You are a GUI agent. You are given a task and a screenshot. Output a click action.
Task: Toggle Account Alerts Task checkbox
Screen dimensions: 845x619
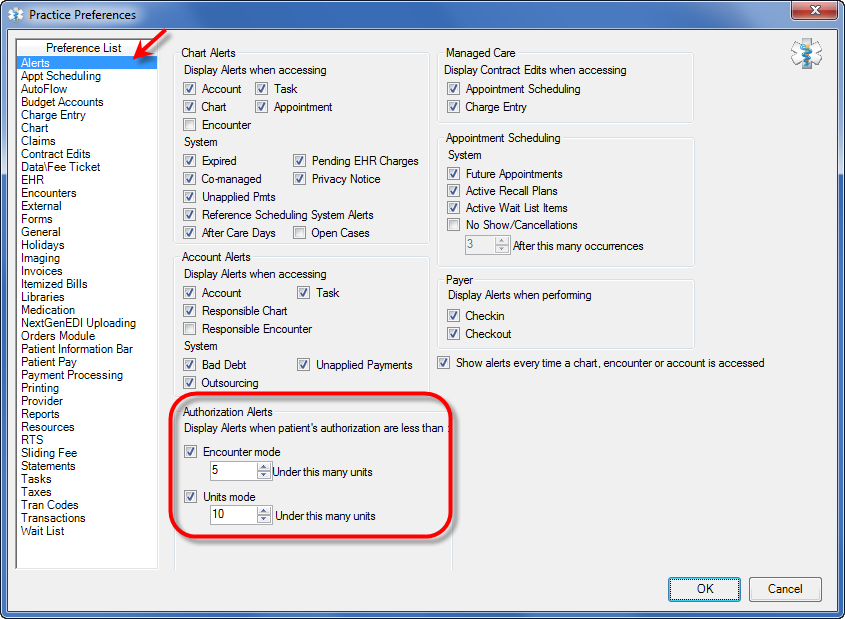[x=303, y=293]
